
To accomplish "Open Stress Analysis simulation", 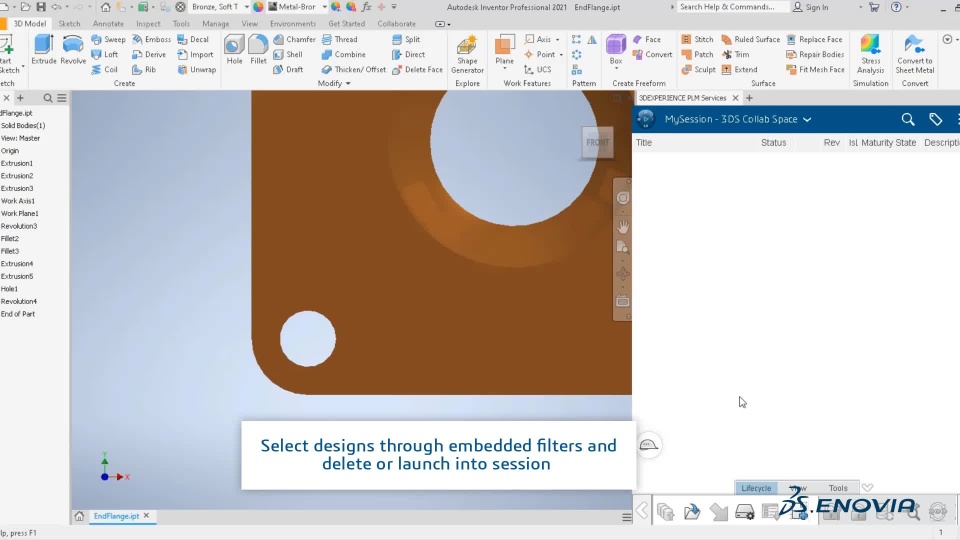I will click(871, 54).
